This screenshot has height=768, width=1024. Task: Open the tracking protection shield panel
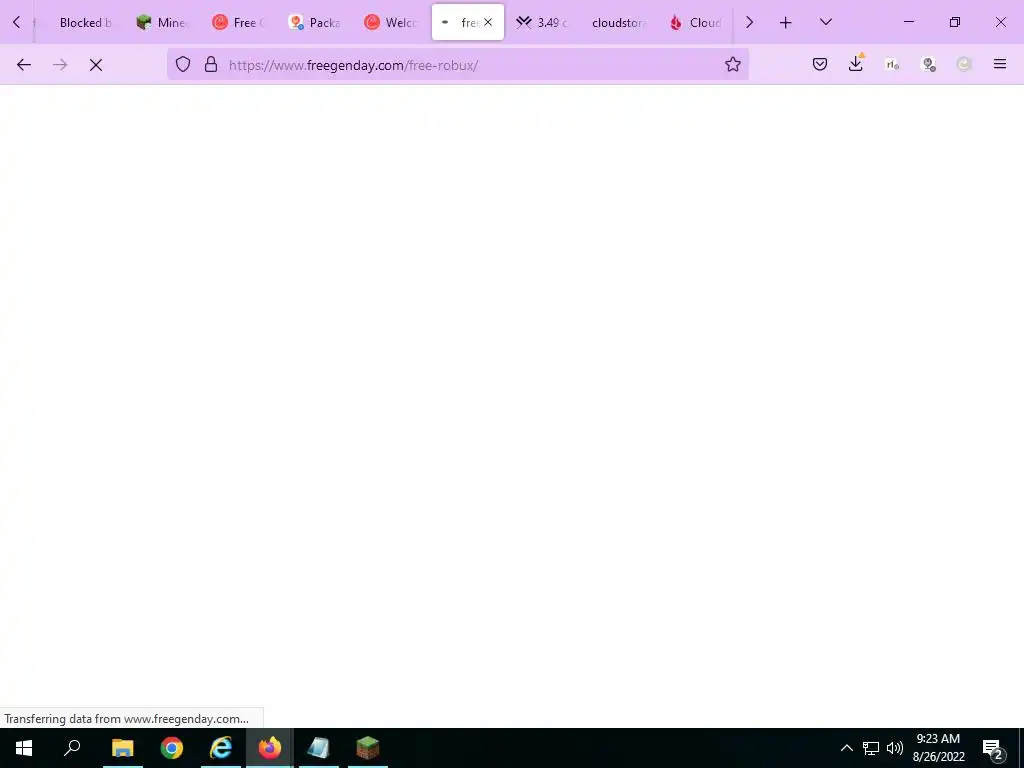coord(183,64)
